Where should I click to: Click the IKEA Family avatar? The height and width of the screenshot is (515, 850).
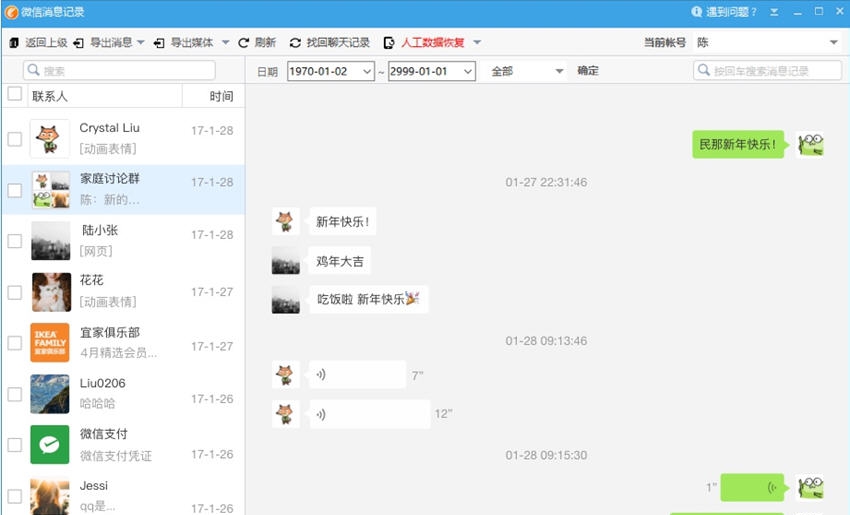[50, 343]
